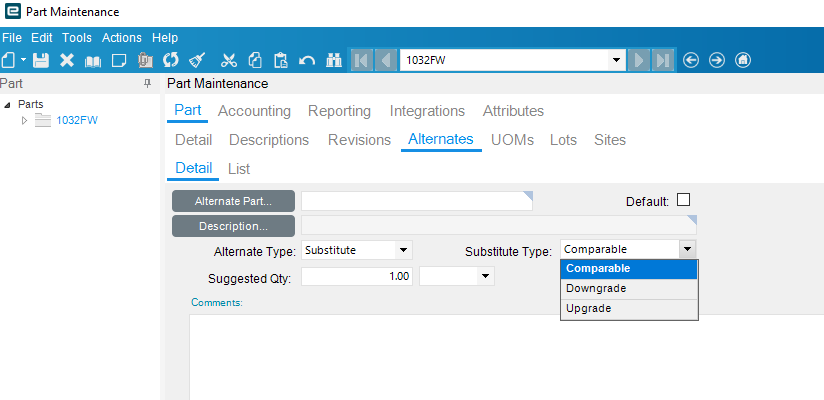Viewport: 824px width, 400px height.
Task: Click the Home icon in toolbar
Action: 743,60
